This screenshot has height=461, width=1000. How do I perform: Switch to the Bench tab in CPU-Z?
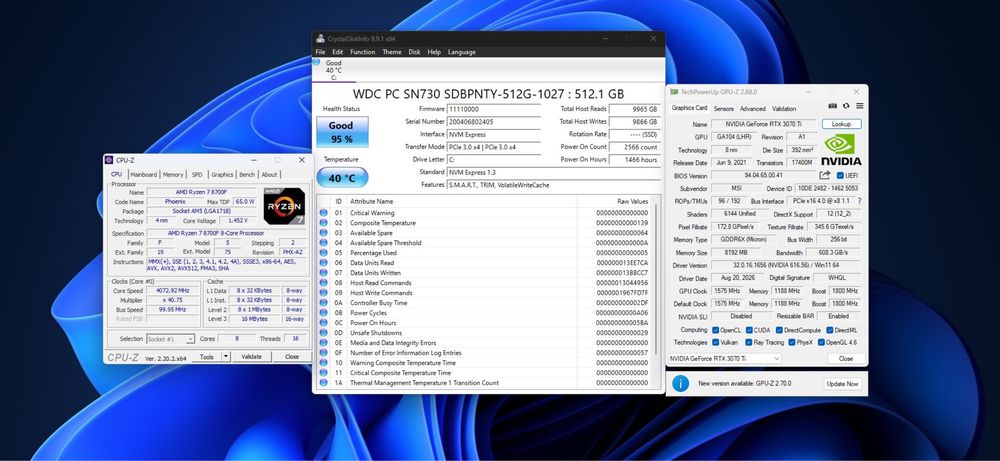247,175
